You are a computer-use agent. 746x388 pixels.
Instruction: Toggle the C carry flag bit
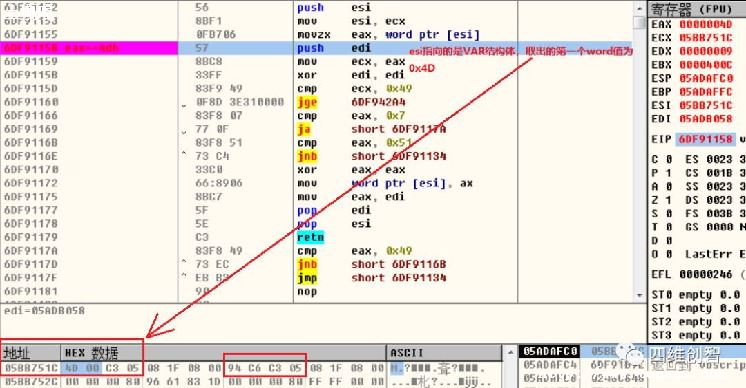coord(668,159)
